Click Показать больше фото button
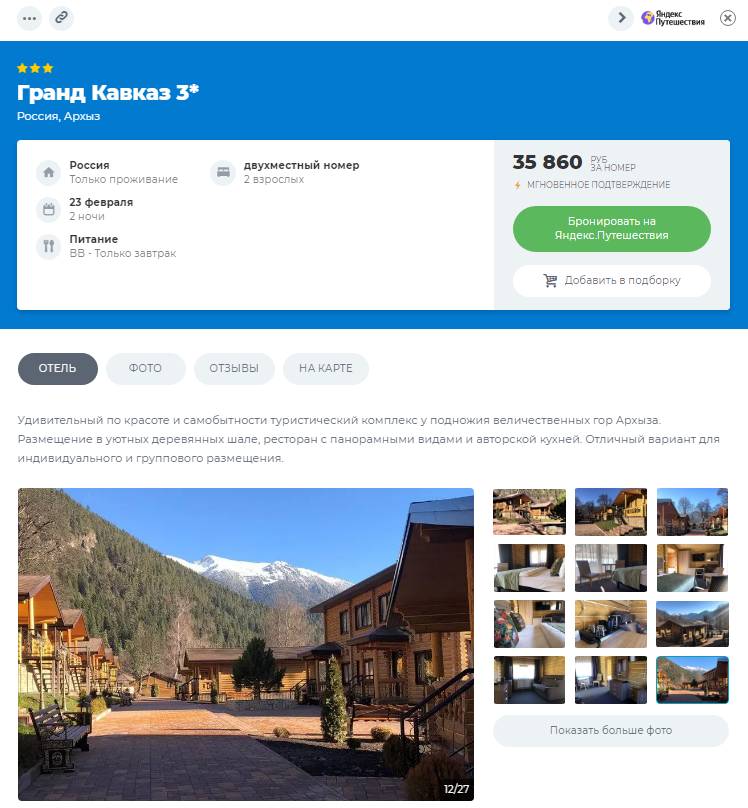The height and width of the screenshot is (808, 748). [x=610, y=731]
